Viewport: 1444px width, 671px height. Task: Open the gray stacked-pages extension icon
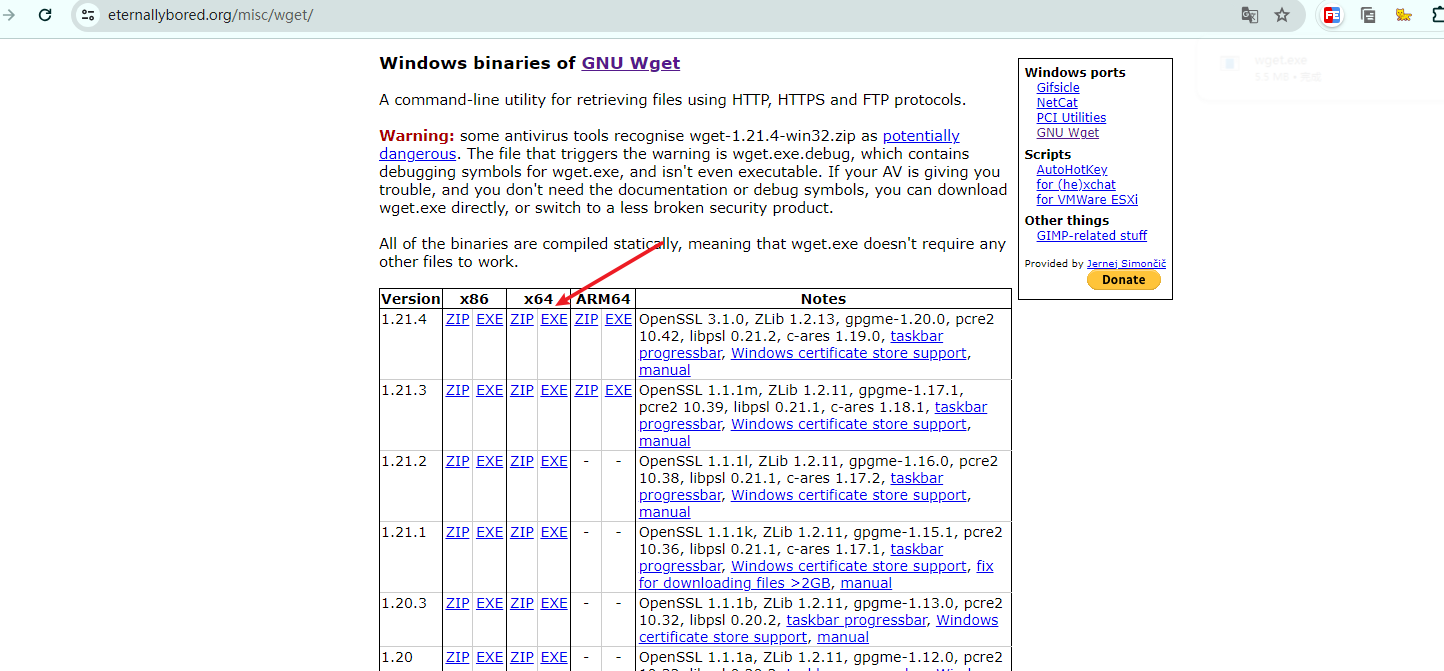point(1368,15)
